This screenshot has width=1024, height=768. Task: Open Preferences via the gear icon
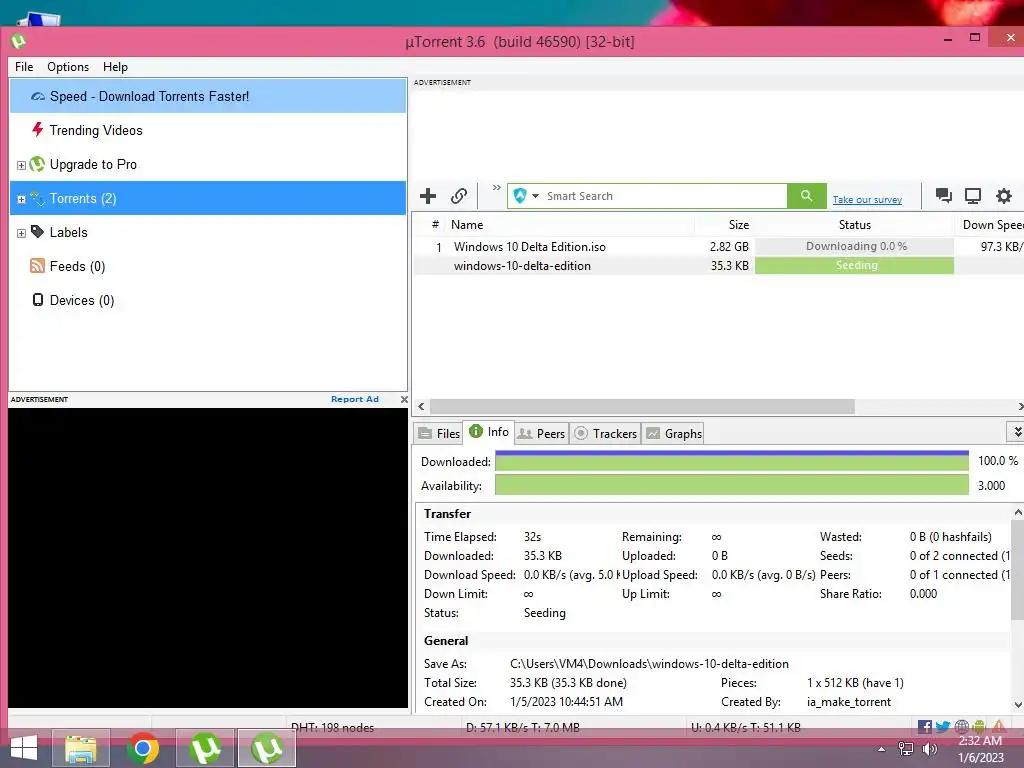1004,195
